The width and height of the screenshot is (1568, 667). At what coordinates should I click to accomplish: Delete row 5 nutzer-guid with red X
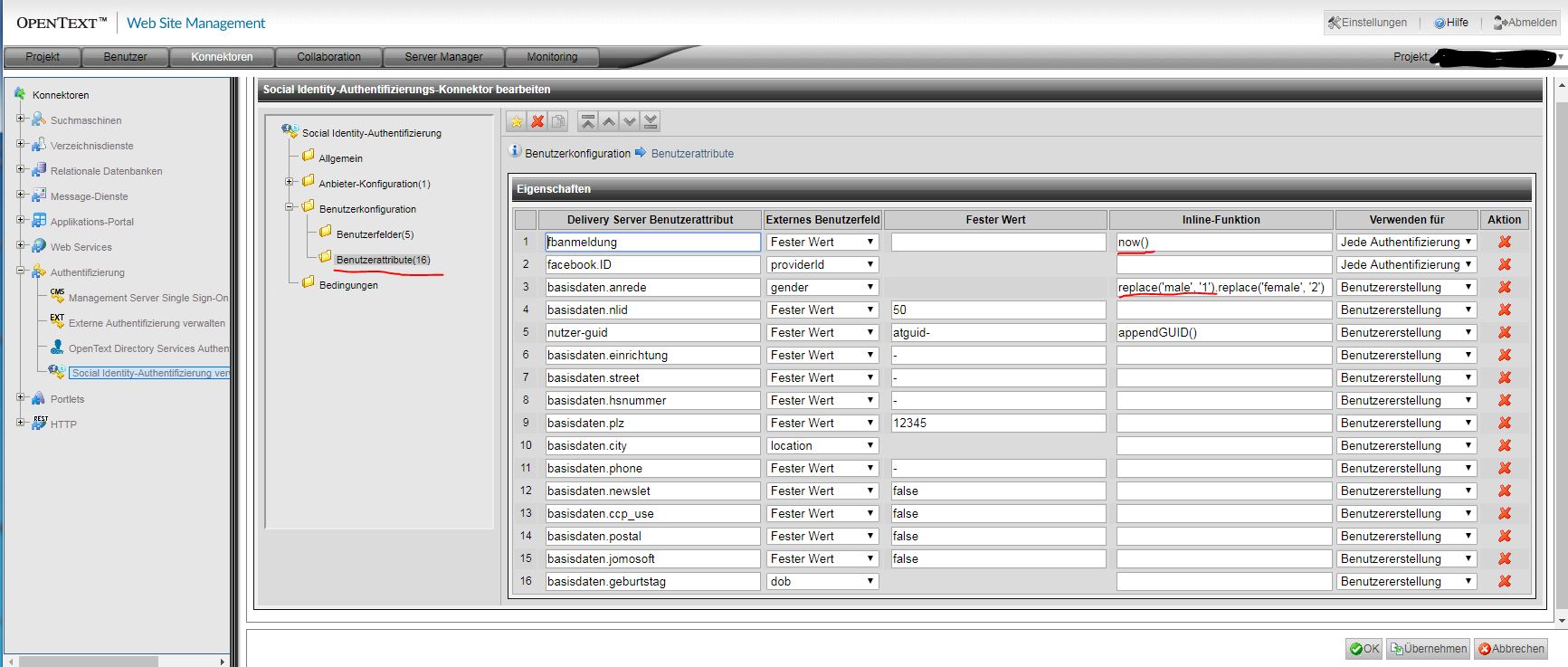coord(1505,332)
